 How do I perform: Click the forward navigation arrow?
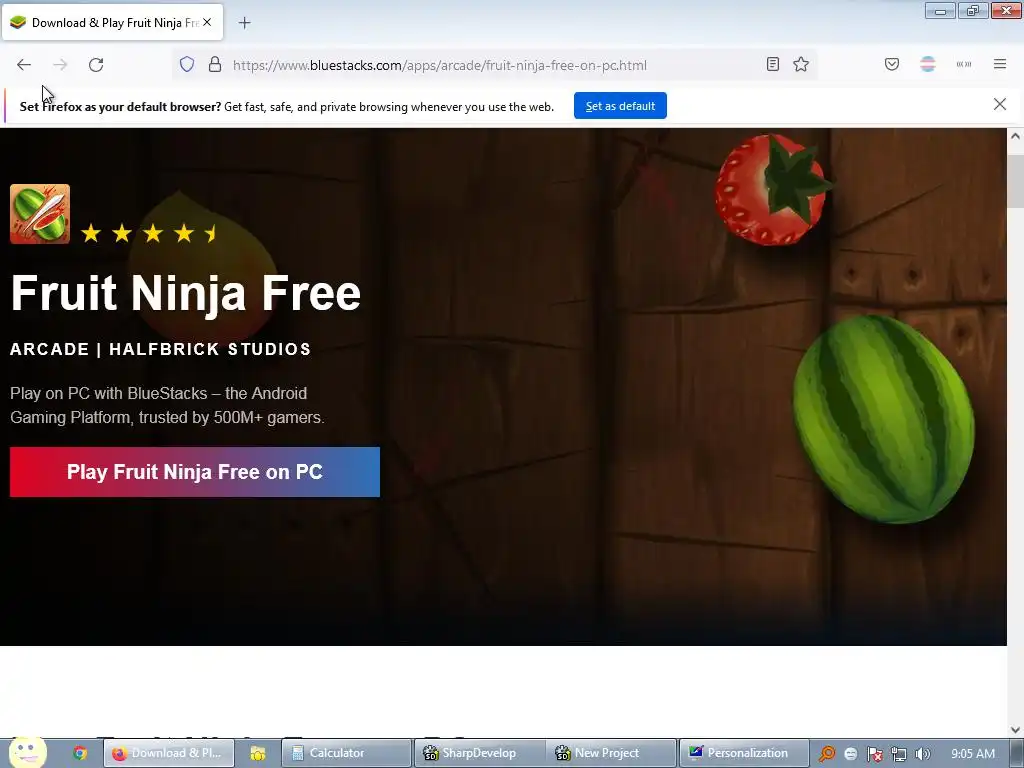tap(60, 65)
